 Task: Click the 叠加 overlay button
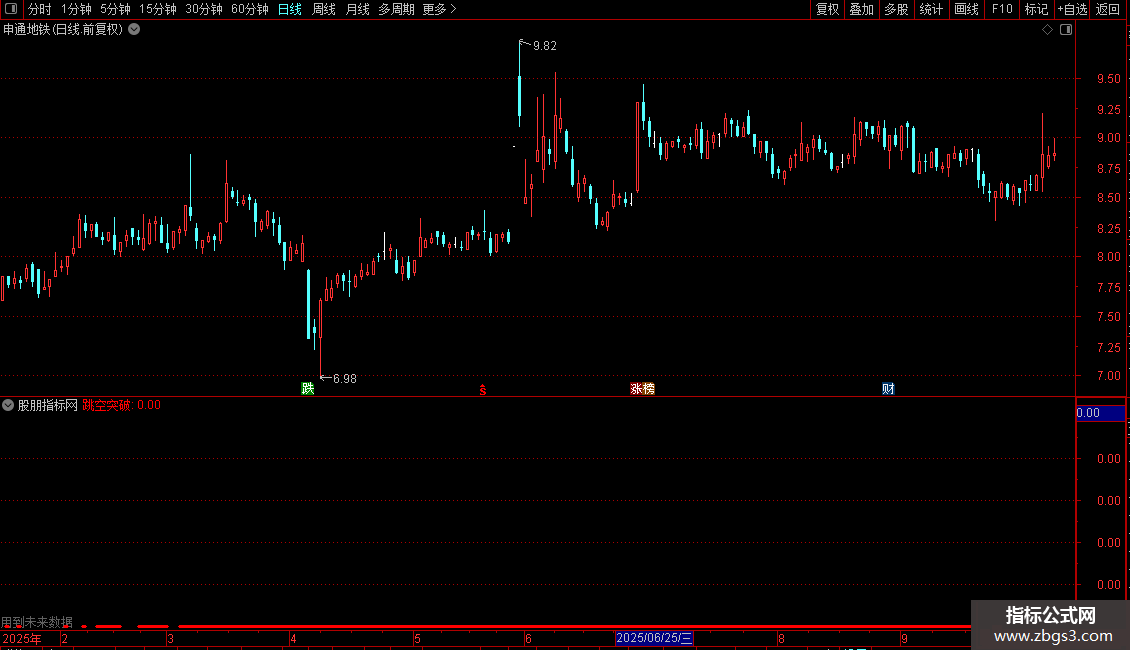[862, 9]
